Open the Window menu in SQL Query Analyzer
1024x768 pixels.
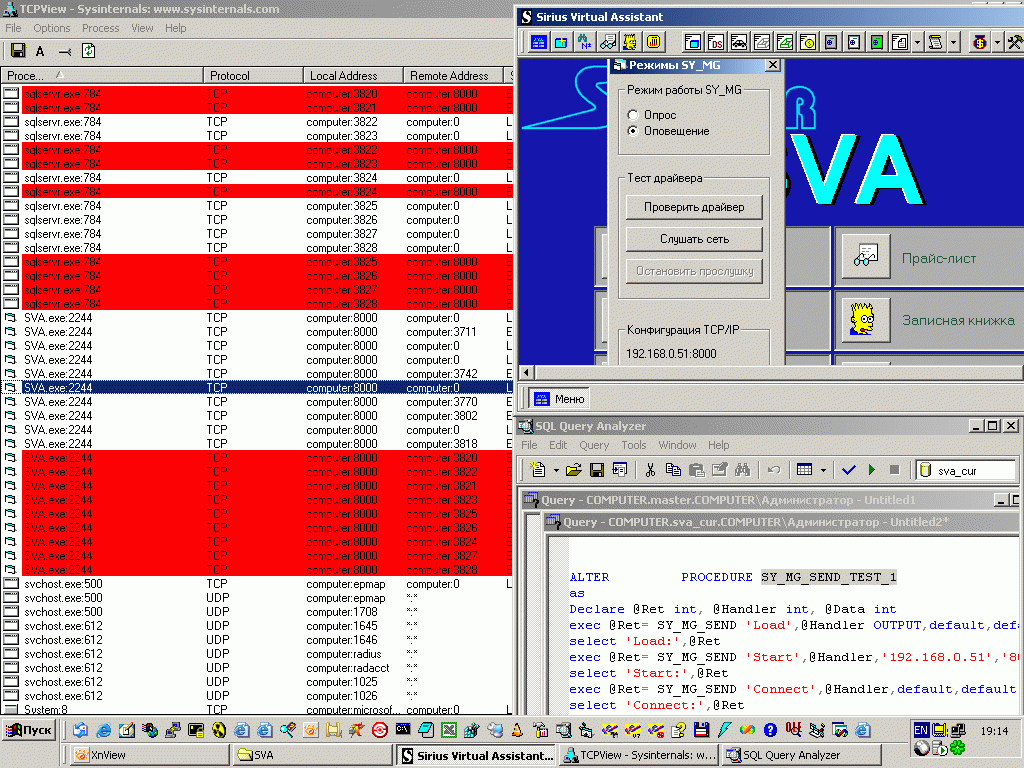(x=677, y=445)
